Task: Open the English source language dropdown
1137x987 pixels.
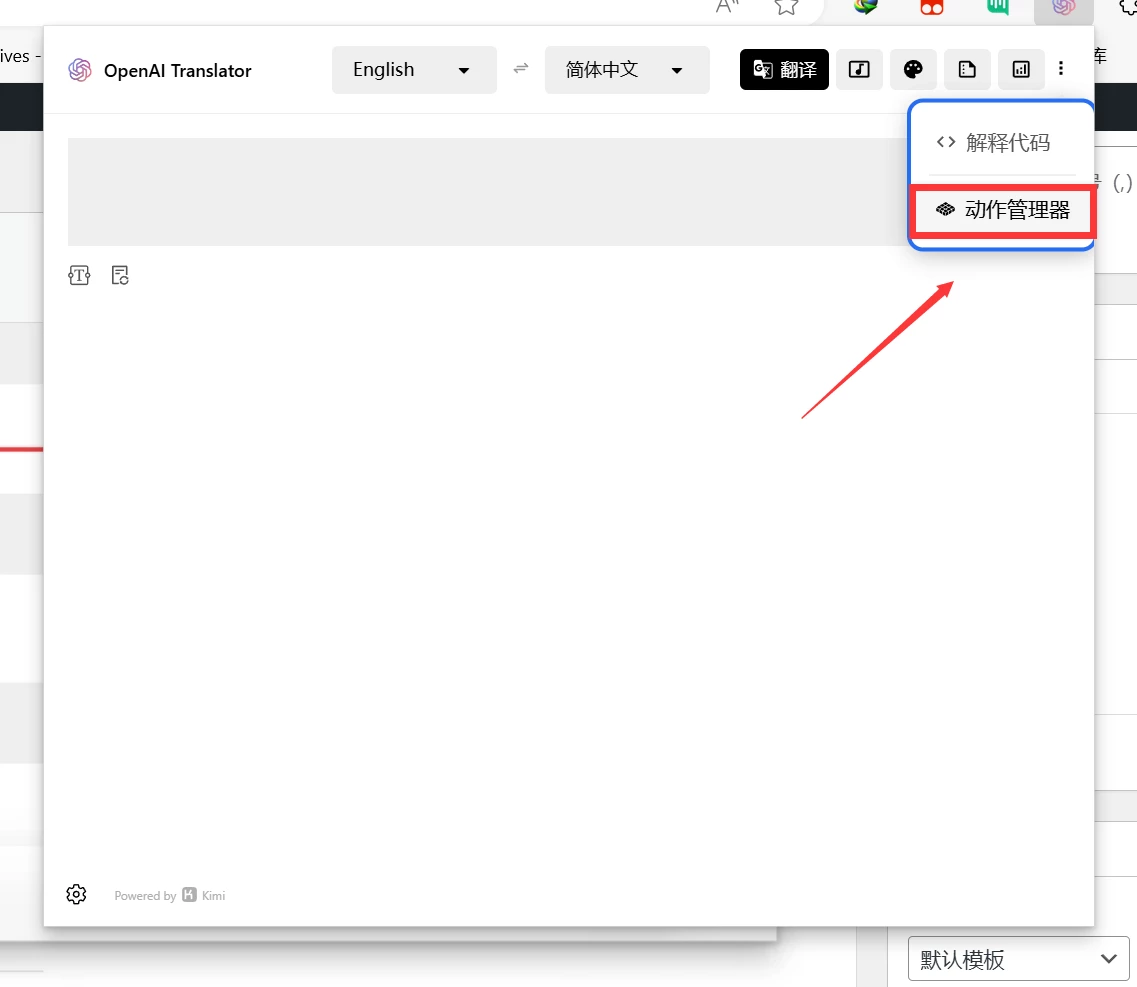Action: tap(413, 70)
